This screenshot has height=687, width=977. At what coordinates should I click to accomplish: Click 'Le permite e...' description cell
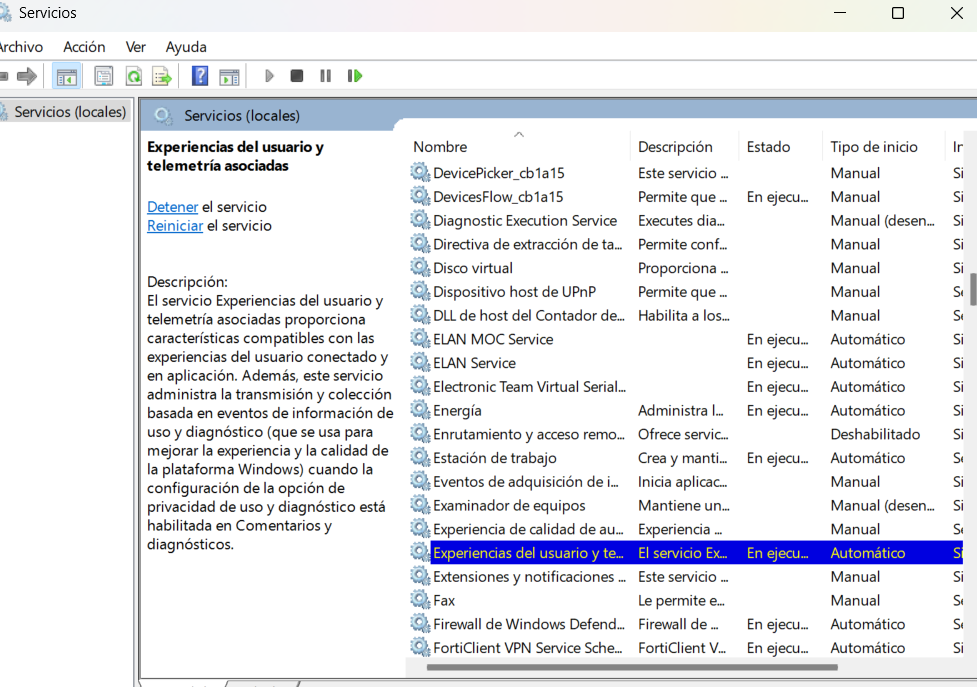(681, 600)
